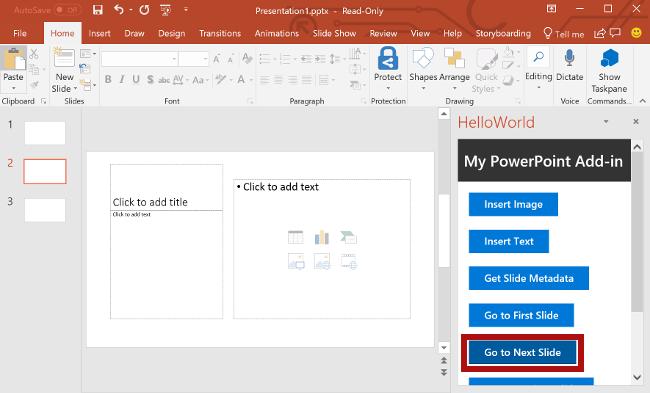Click the Get Slide Metadata button

tap(529, 278)
